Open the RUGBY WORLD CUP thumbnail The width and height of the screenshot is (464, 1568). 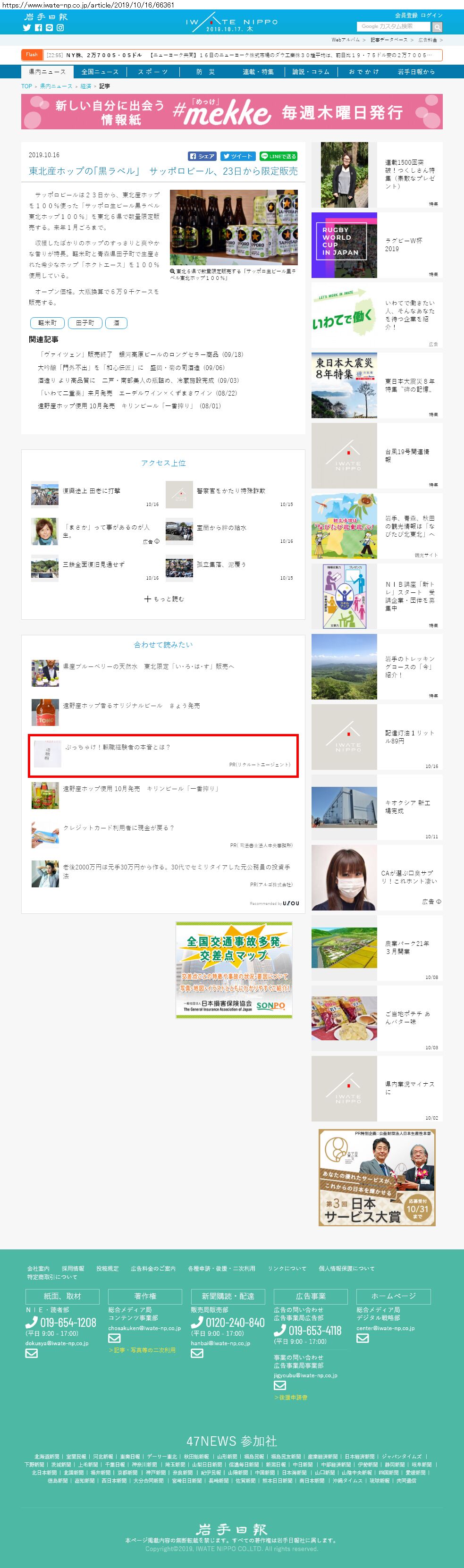[344, 245]
